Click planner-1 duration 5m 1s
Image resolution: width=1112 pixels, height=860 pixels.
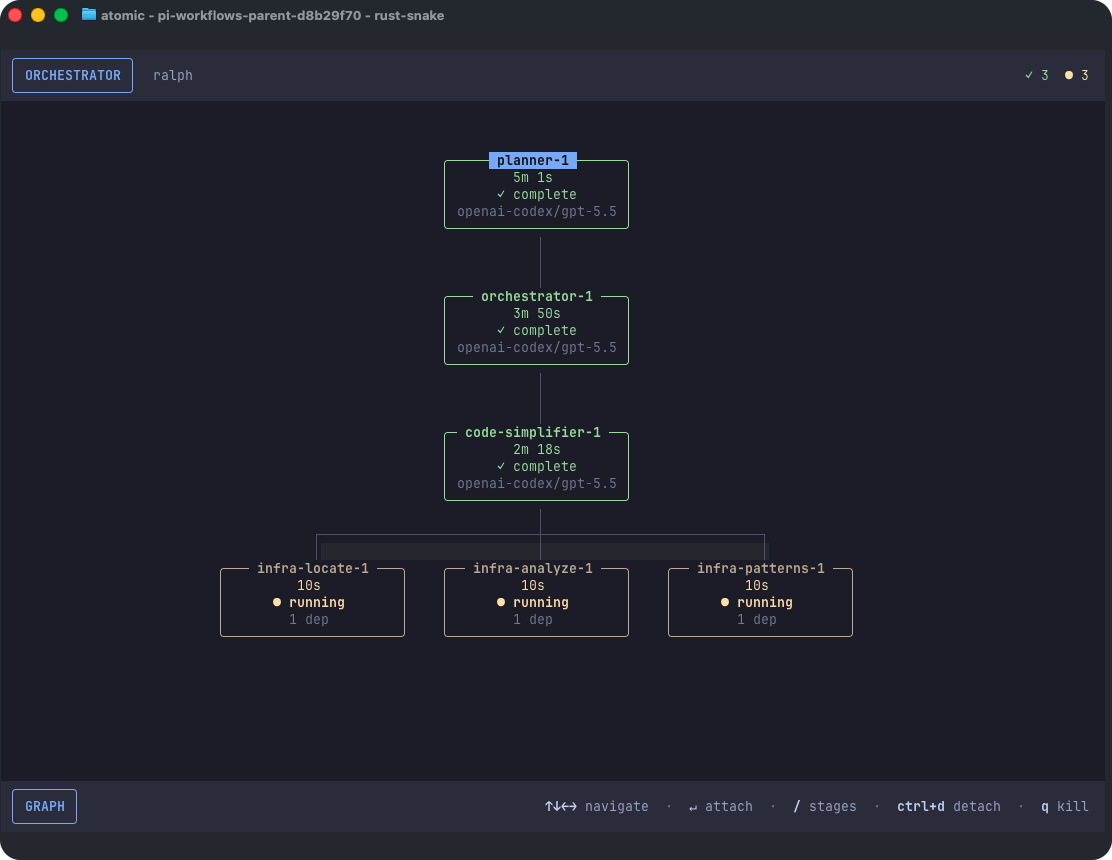pos(533,177)
